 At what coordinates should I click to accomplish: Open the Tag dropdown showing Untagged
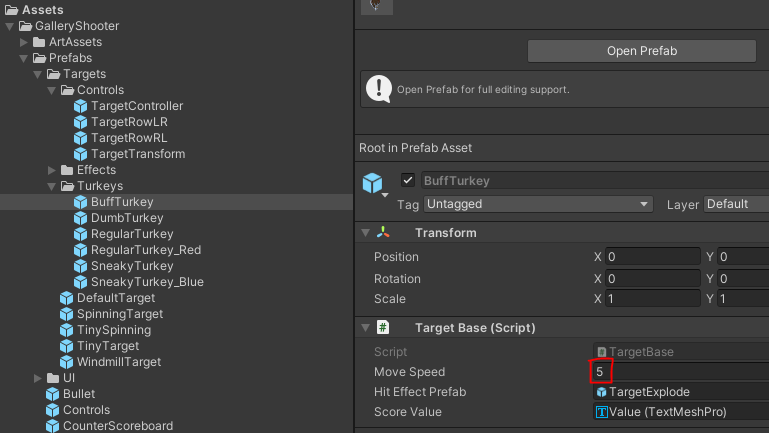point(537,204)
